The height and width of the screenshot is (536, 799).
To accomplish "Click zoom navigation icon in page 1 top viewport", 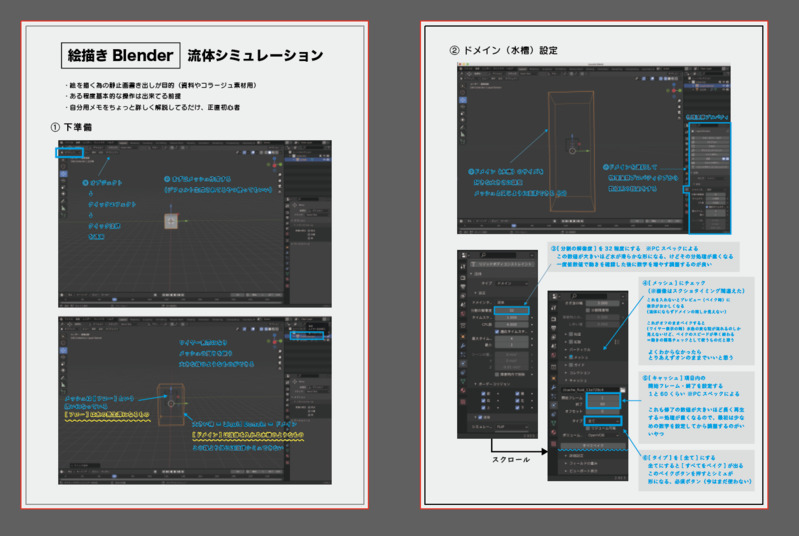I will [280, 175].
